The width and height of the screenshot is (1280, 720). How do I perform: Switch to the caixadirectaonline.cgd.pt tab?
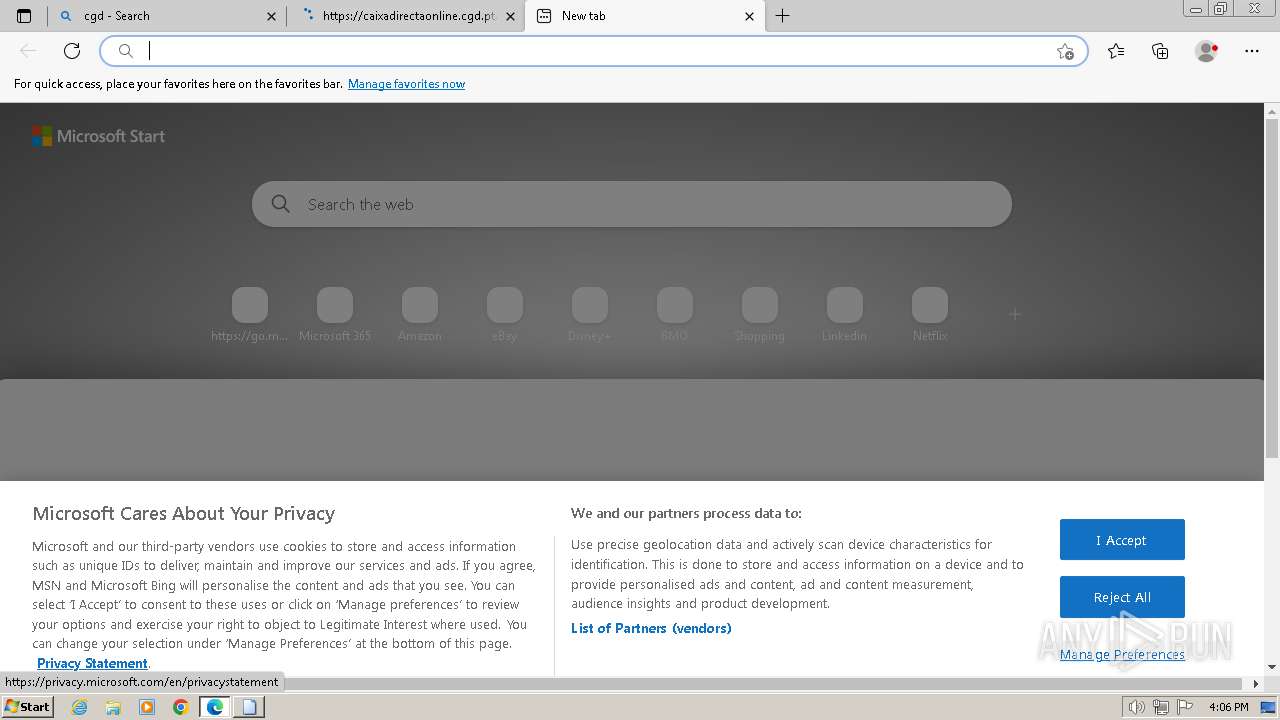(x=406, y=16)
